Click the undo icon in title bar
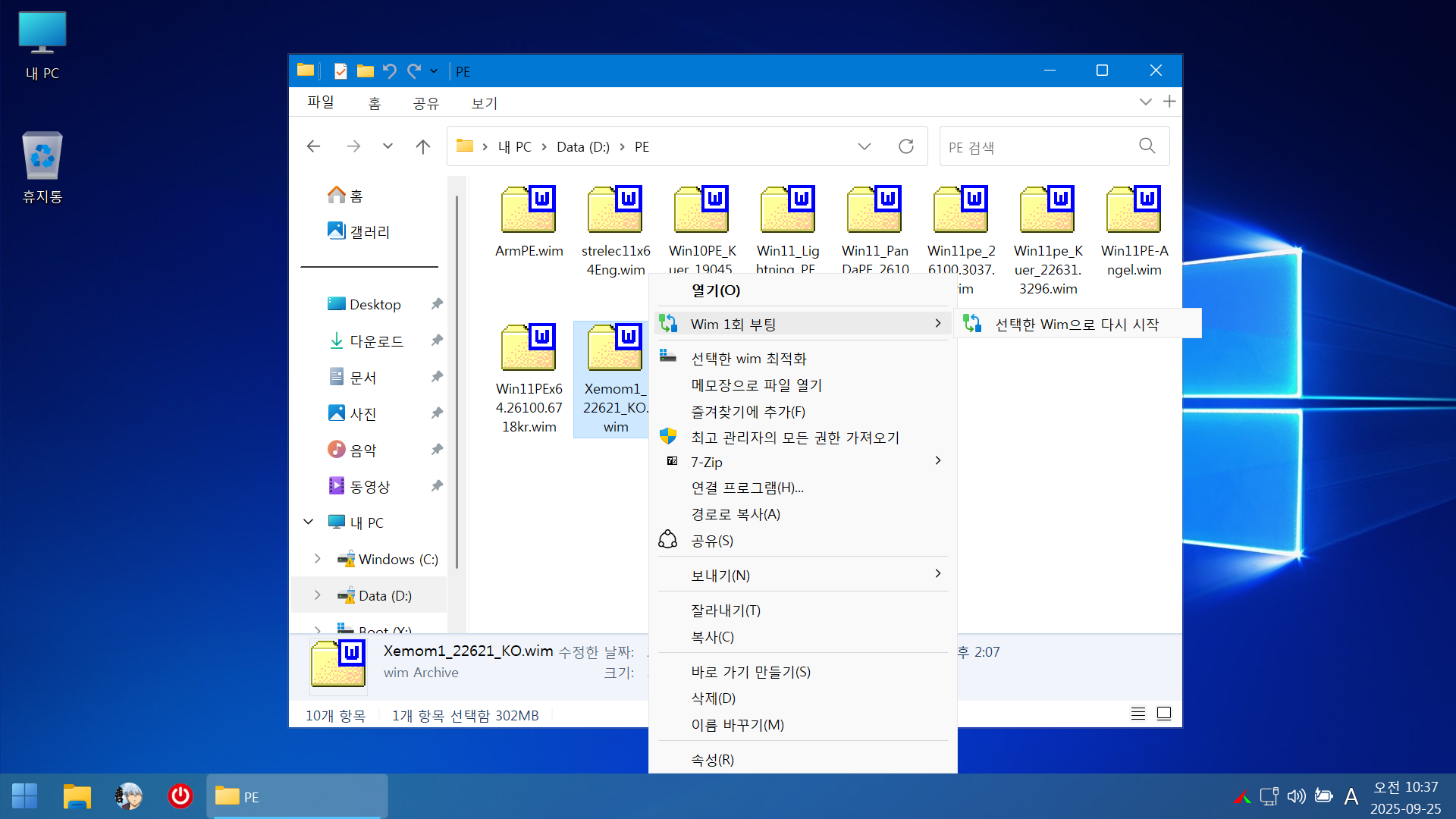This screenshot has width=1456, height=819. coord(390,71)
